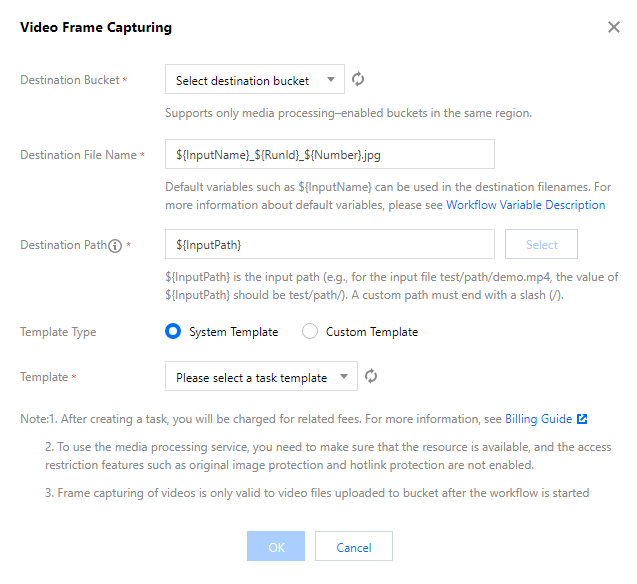Open the Billing Guide link
637x584 pixels.
[x=538, y=419]
